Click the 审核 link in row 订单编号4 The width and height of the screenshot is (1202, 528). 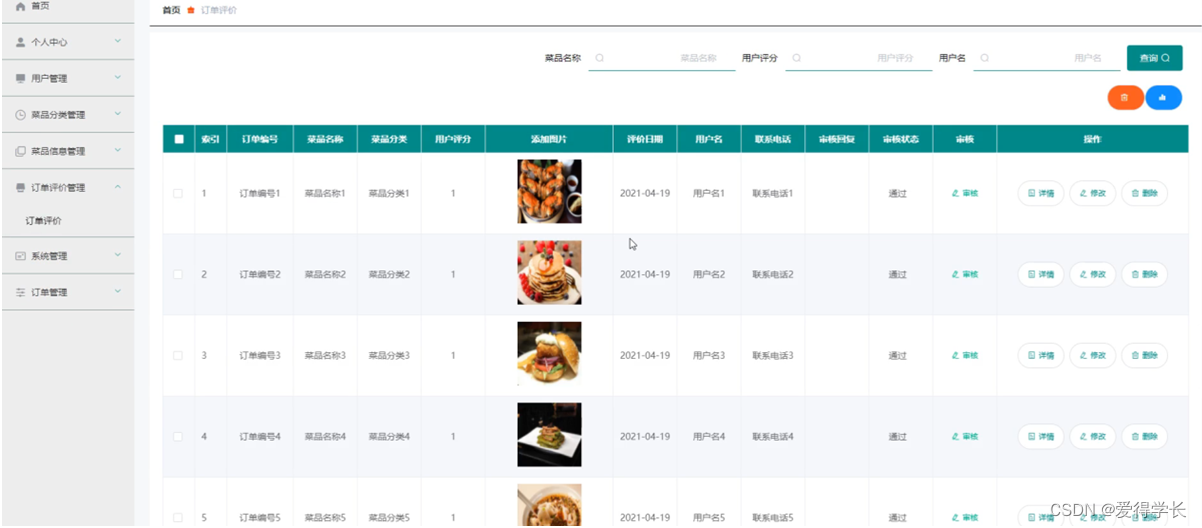coord(964,436)
